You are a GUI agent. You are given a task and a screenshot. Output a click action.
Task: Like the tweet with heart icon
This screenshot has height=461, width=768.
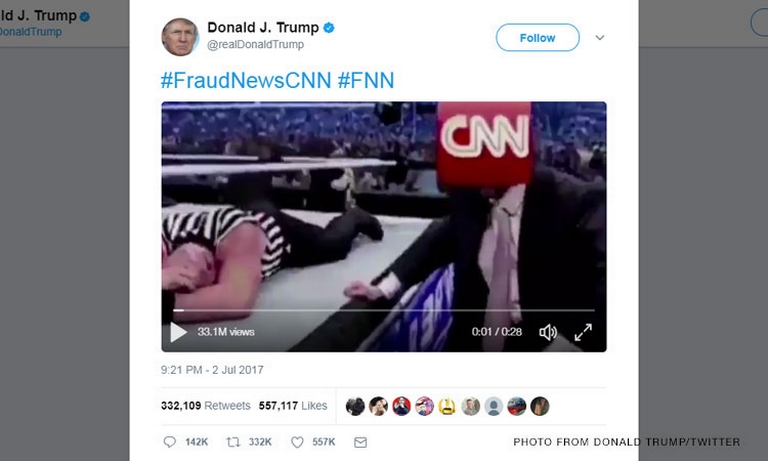(x=297, y=442)
